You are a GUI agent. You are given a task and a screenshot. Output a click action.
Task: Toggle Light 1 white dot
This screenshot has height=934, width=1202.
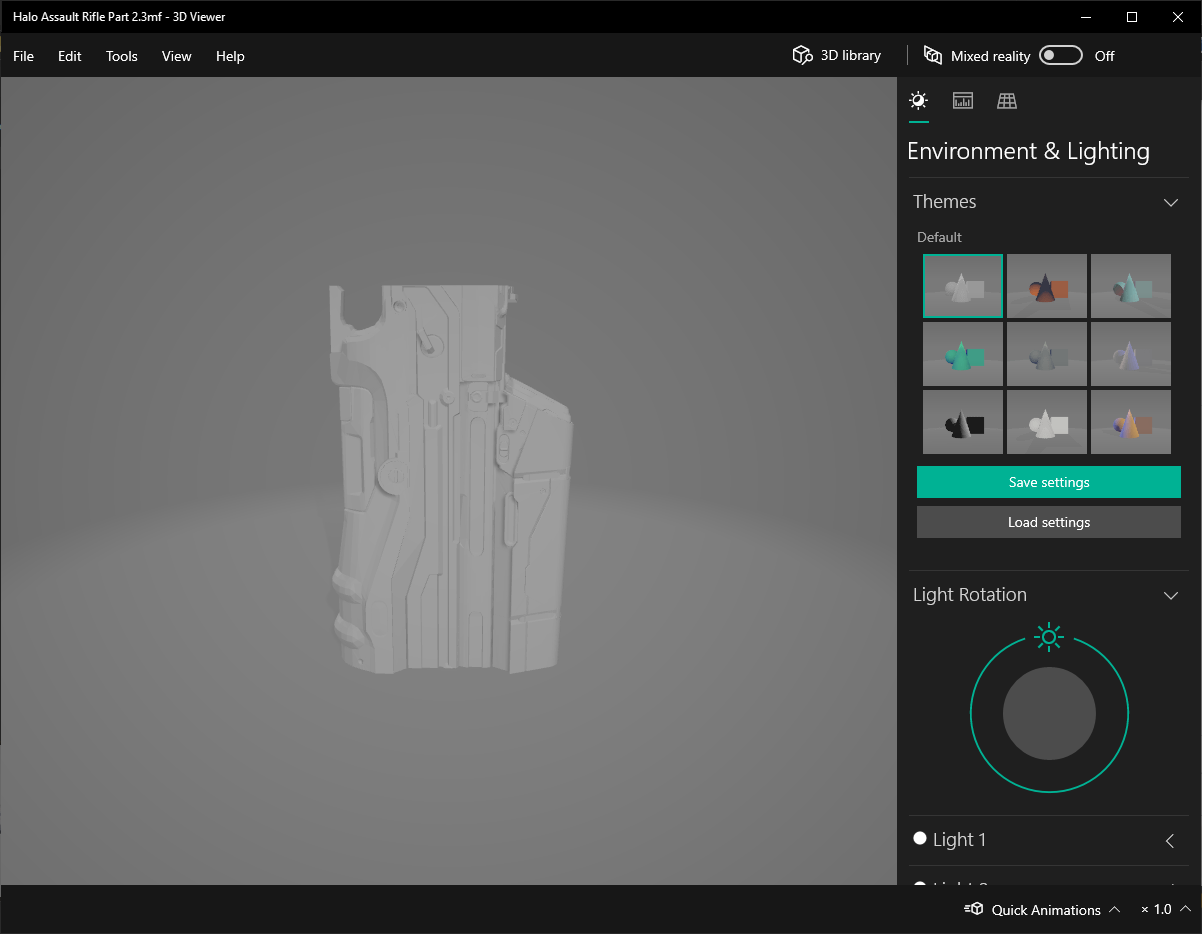[920, 838]
